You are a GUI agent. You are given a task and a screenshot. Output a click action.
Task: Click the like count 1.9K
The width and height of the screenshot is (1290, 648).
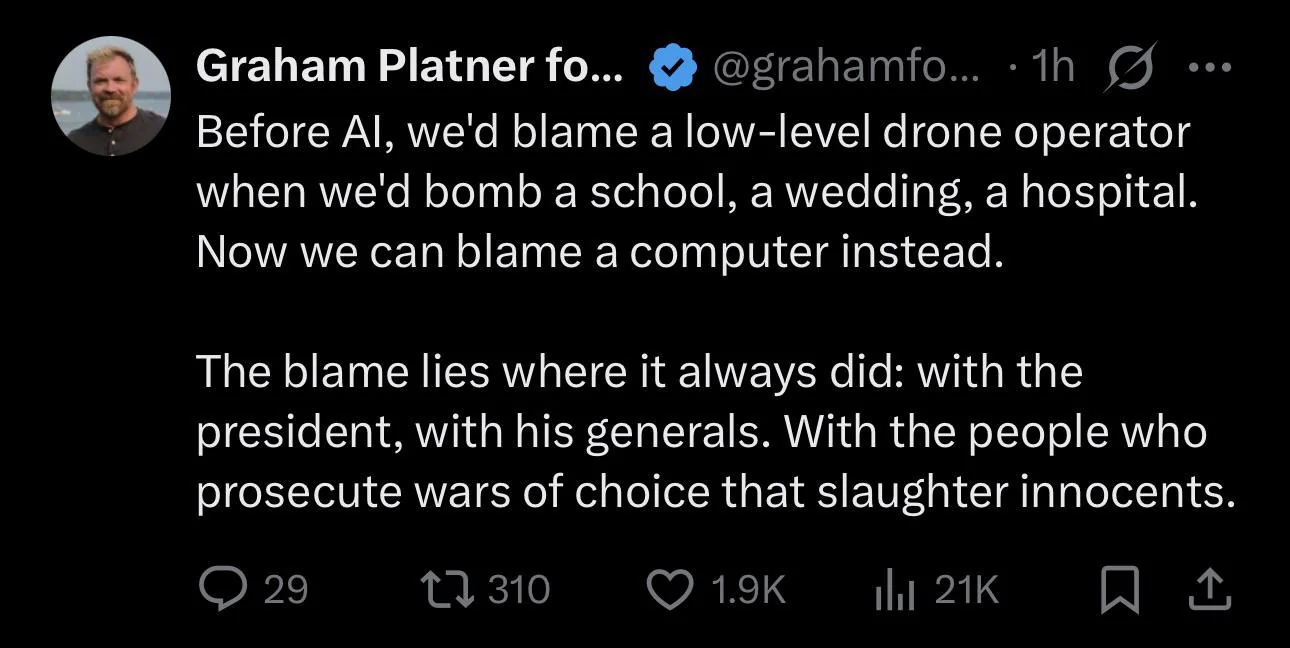click(748, 590)
